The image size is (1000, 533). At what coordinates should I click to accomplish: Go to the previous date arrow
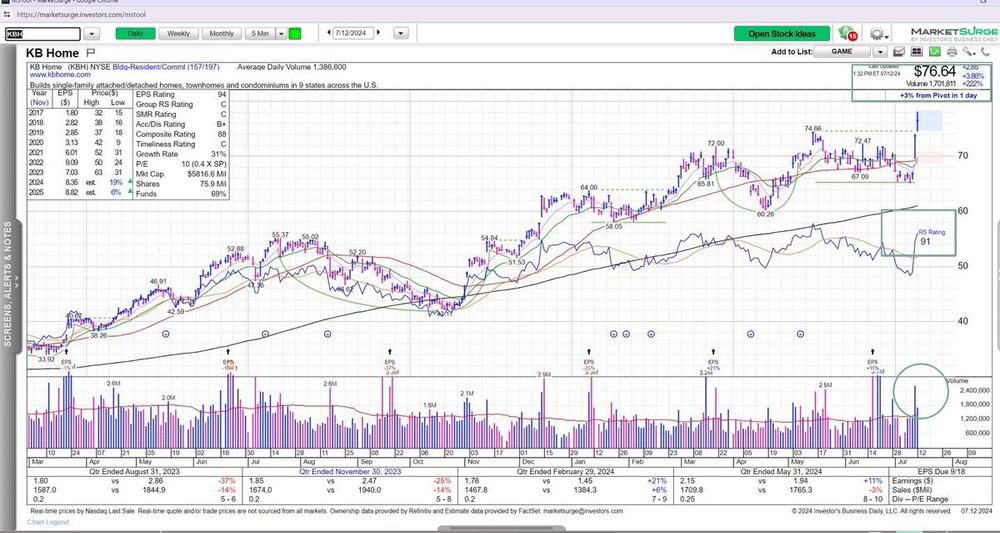coord(327,33)
